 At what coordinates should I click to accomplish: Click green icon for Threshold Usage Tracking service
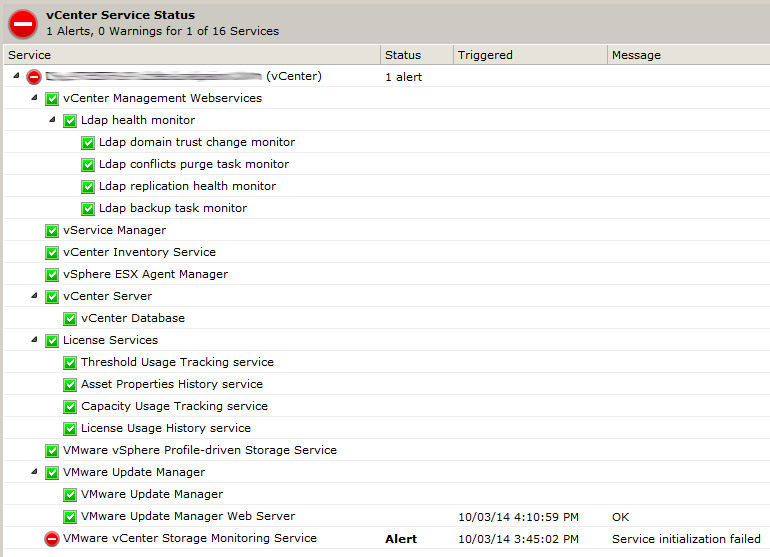70,363
